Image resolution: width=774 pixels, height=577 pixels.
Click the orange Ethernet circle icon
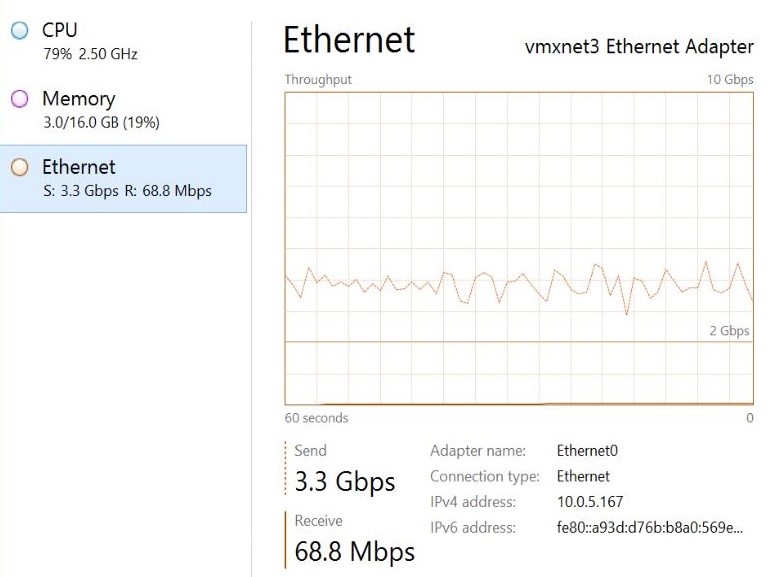point(19,167)
